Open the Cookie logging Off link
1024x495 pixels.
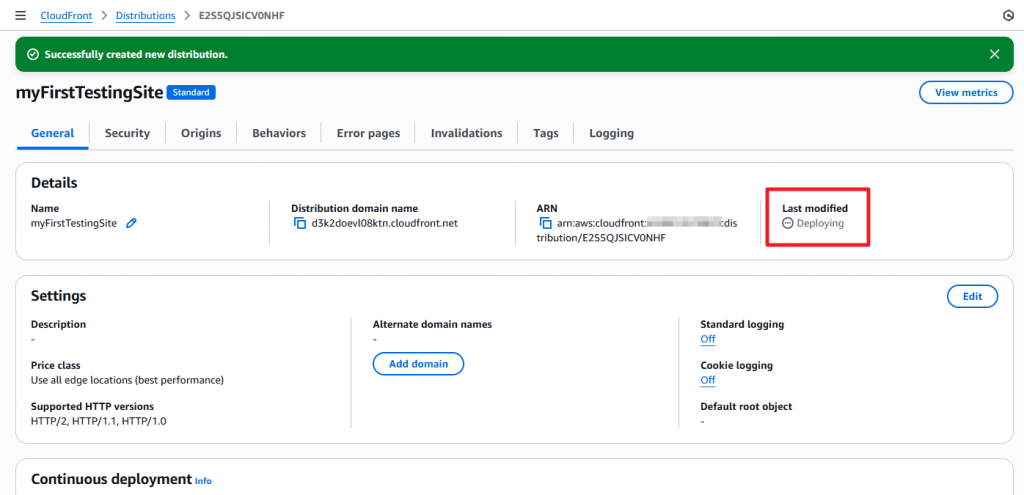click(x=708, y=380)
